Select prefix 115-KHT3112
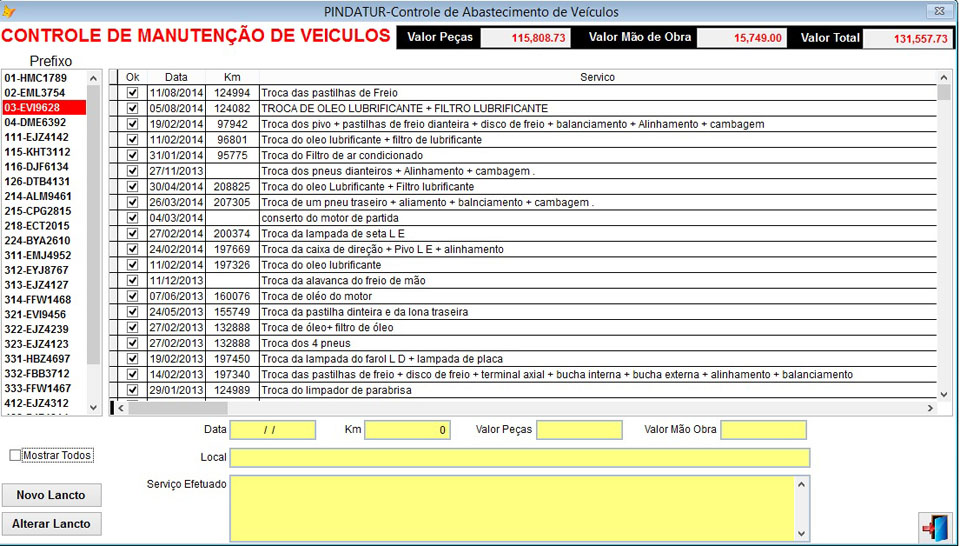 pyautogui.click(x=44, y=152)
